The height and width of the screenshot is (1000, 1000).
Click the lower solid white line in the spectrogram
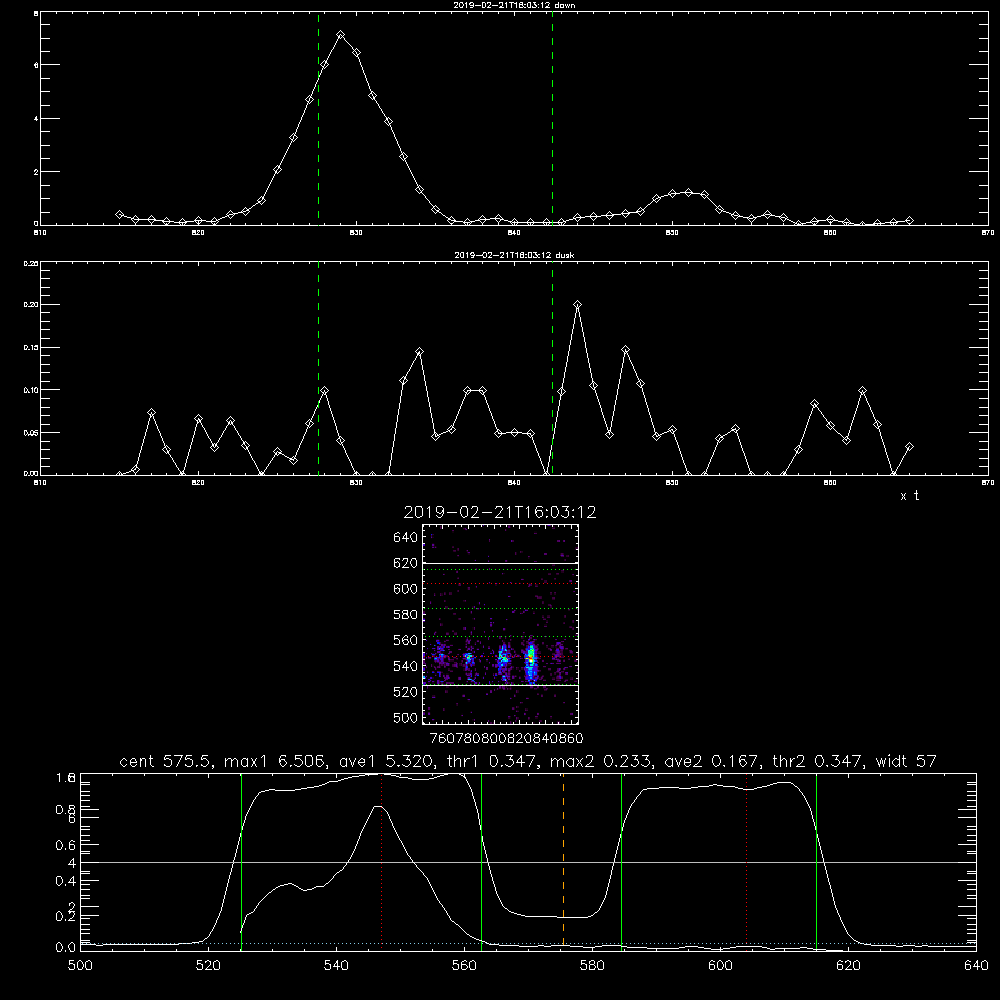(x=501, y=685)
